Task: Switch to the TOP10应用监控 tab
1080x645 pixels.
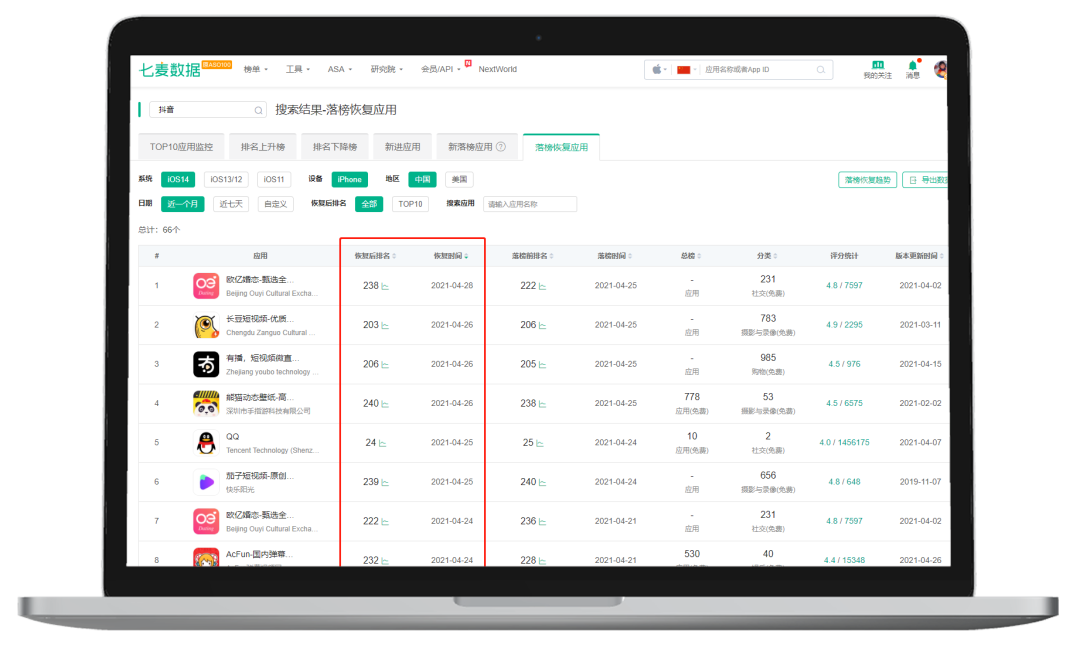Action: (x=181, y=147)
